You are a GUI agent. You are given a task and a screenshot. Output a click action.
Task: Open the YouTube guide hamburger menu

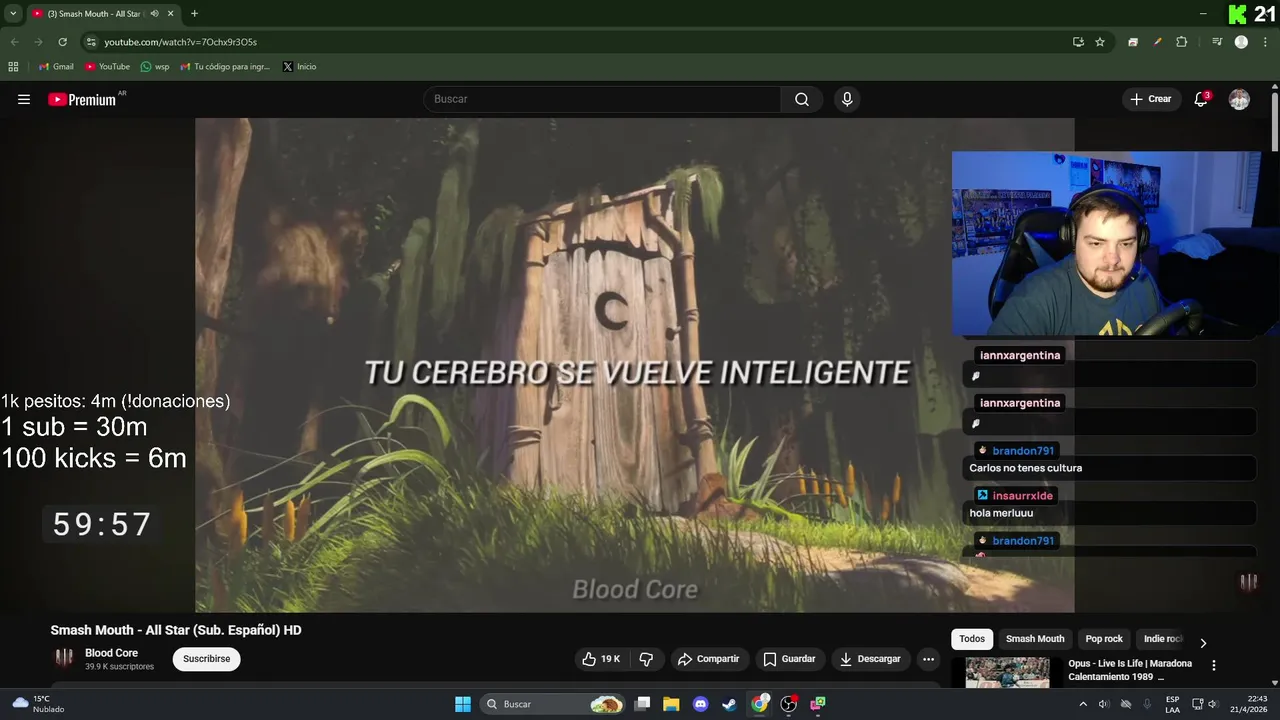pyautogui.click(x=24, y=99)
